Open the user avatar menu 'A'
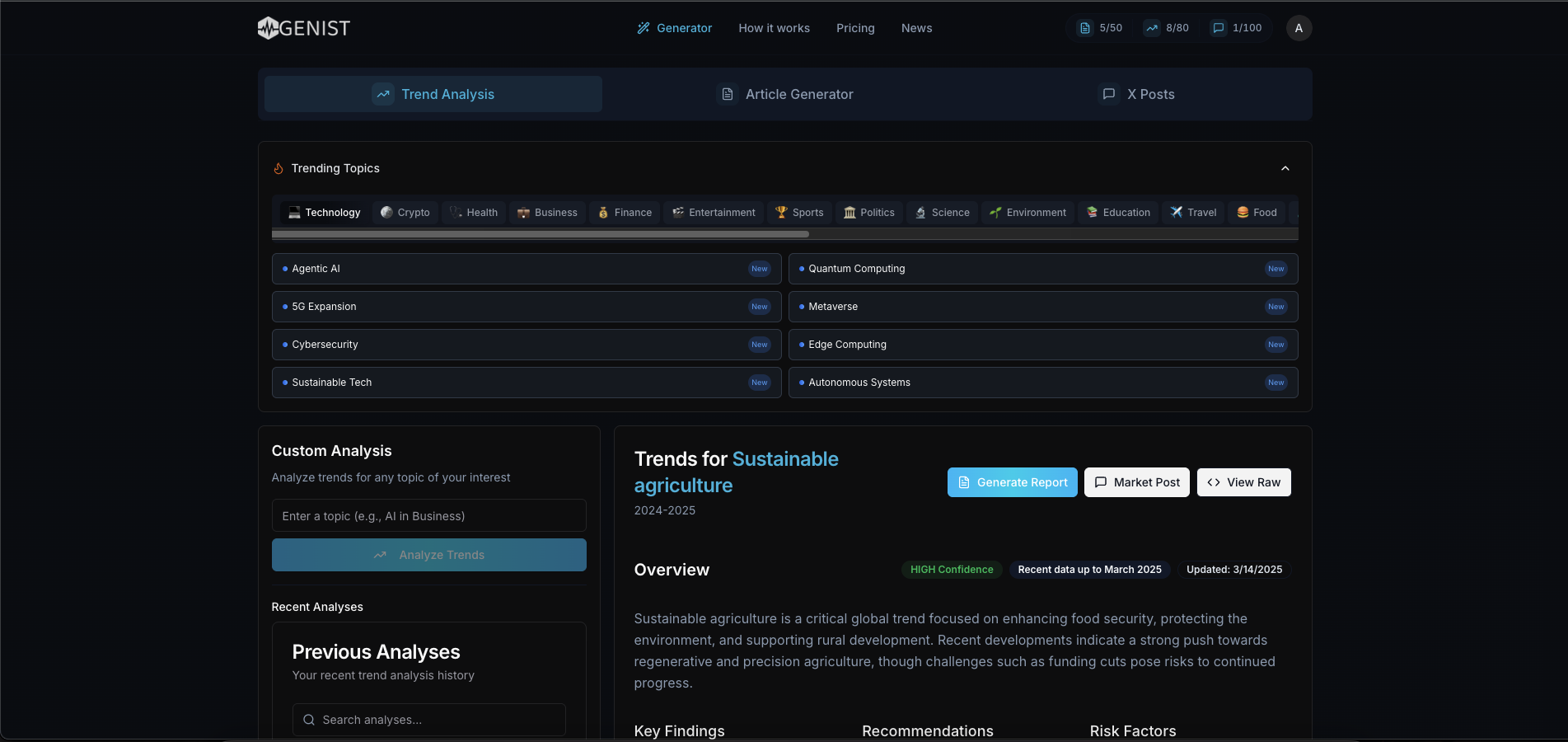Viewport: 1568px width, 742px height. pyautogui.click(x=1299, y=28)
